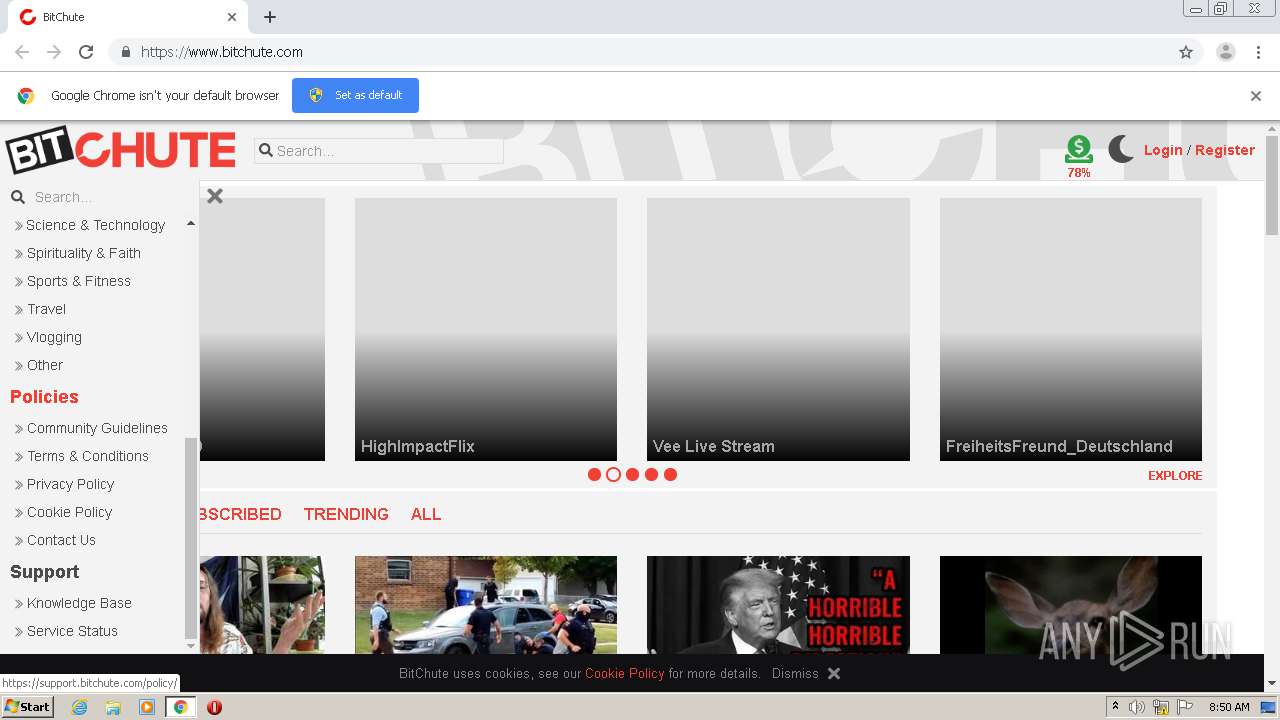Image resolution: width=1280 pixels, height=720 pixels.
Task: Open Sports & Fitness category
Action: coord(78,281)
